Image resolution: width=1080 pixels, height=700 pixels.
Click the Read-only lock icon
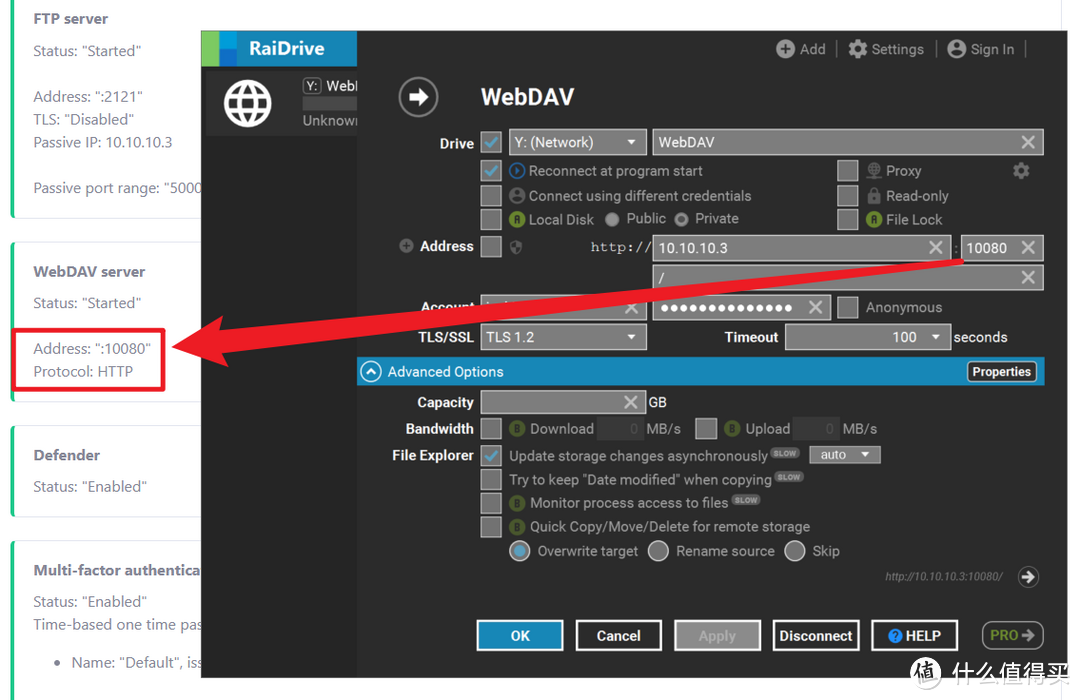click(x=874, y=196)
